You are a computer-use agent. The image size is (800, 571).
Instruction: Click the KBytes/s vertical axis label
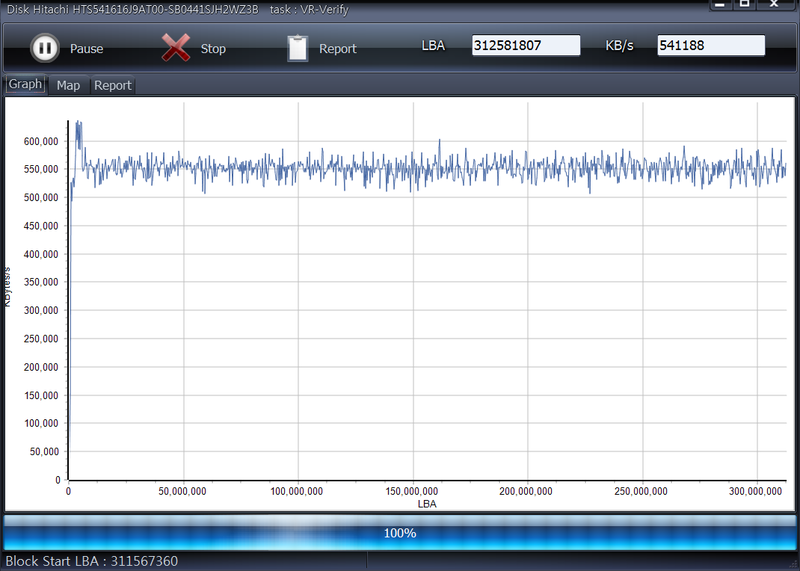click(x=7, y=286)
